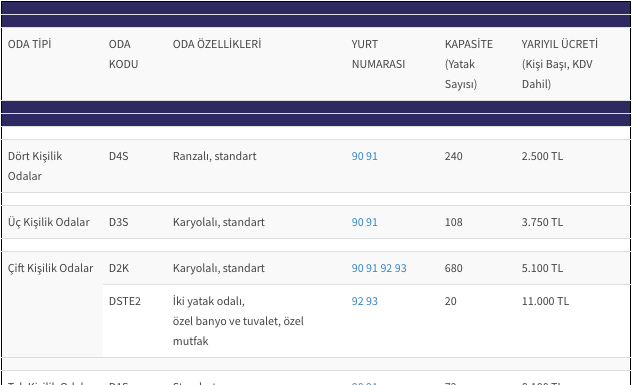Screen dimensions: 633x385
Task: Select the price '2.500 TL'
Action: pyautogui.click(x=542, y=156)
